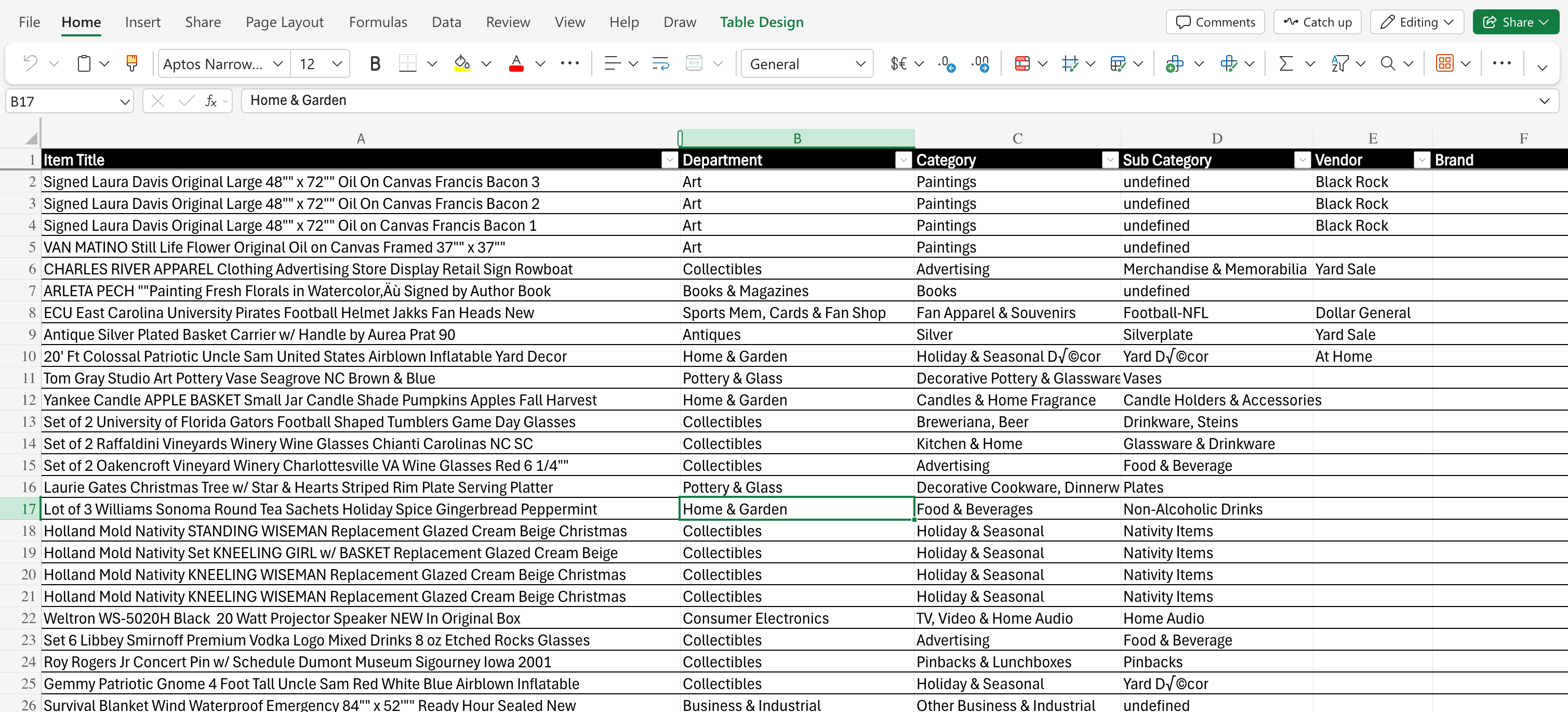This screenshot has height=712, width=1568.
Task: Select cell 'Pinbacks & Lunchboxes'
Action: (1017, 662)
